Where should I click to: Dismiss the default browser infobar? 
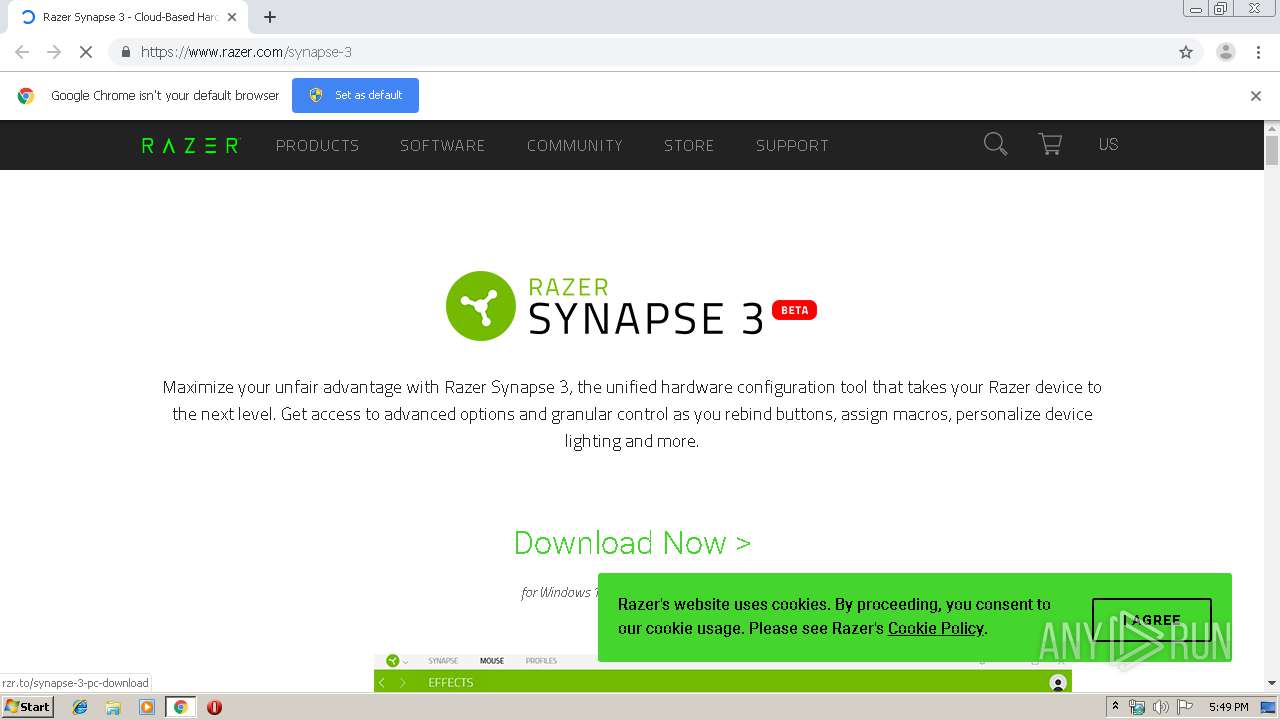[x=1256, y=96]
